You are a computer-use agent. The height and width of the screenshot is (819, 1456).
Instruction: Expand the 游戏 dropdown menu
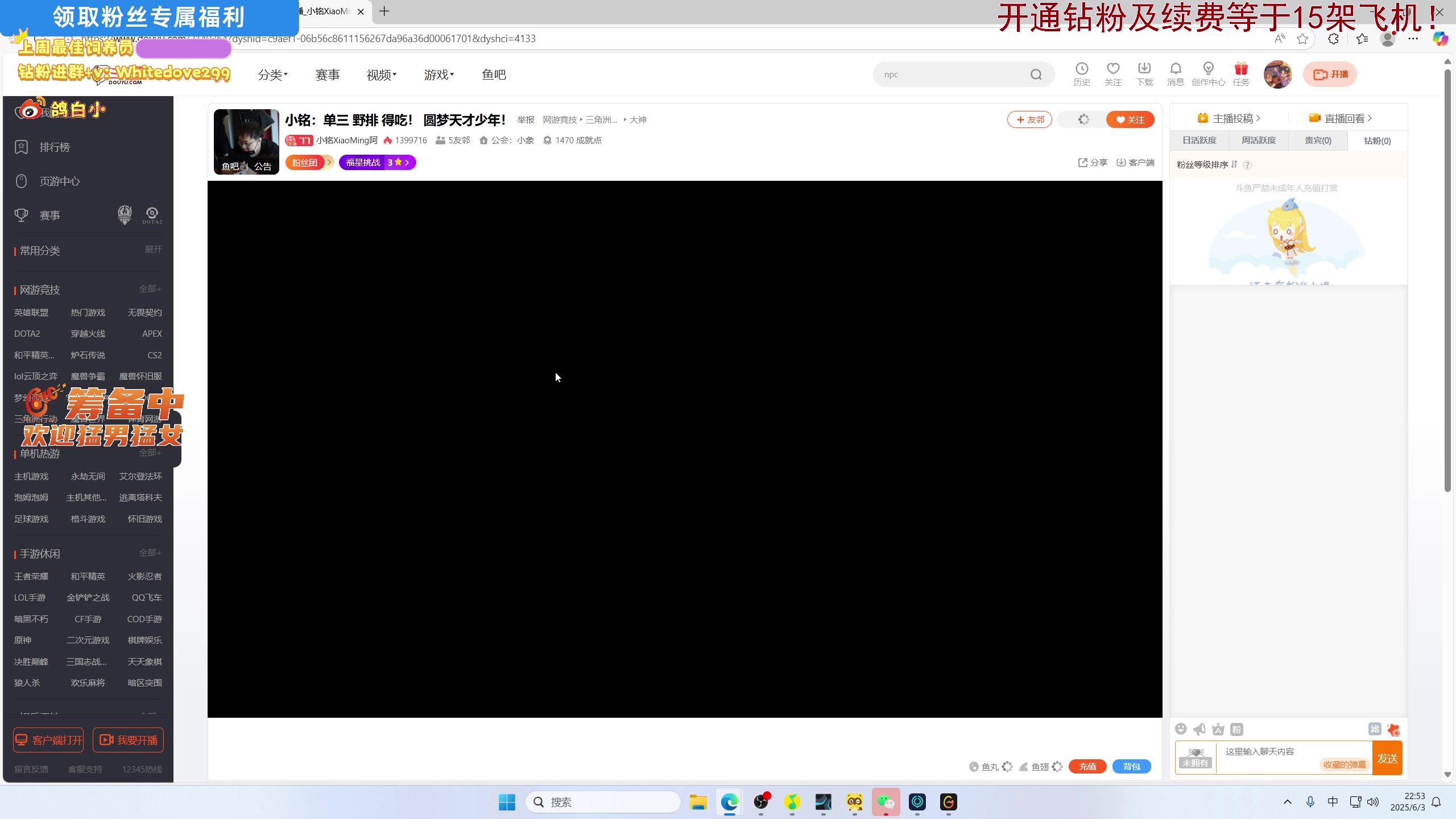point(439,75)
